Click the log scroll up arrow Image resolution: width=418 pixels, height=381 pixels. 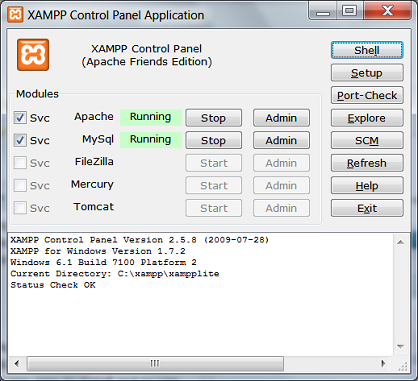(401, 242)
